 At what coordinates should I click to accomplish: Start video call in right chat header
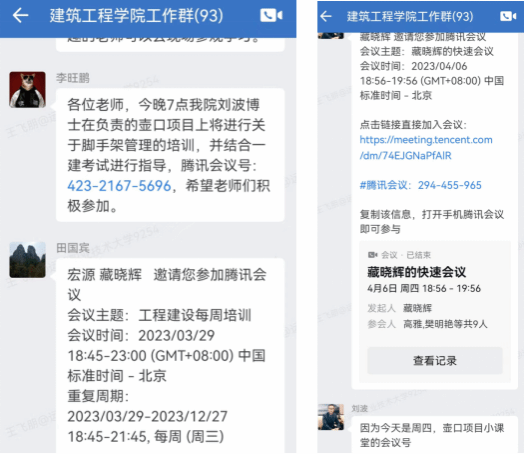click(x=508, y=16)
